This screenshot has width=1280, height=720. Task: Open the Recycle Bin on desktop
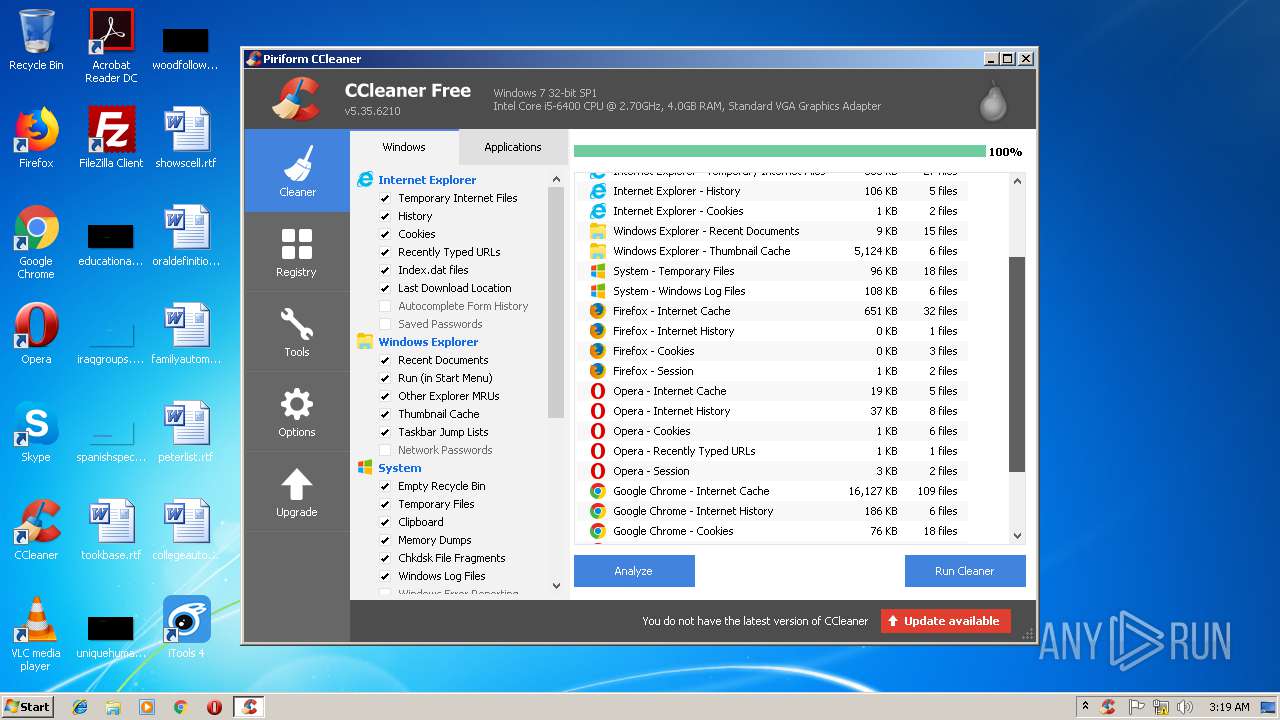[x=36, y=40]
